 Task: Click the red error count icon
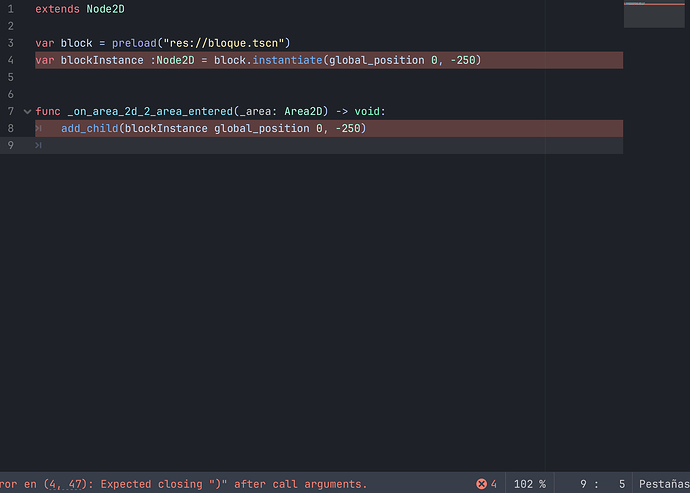point(482,484)
